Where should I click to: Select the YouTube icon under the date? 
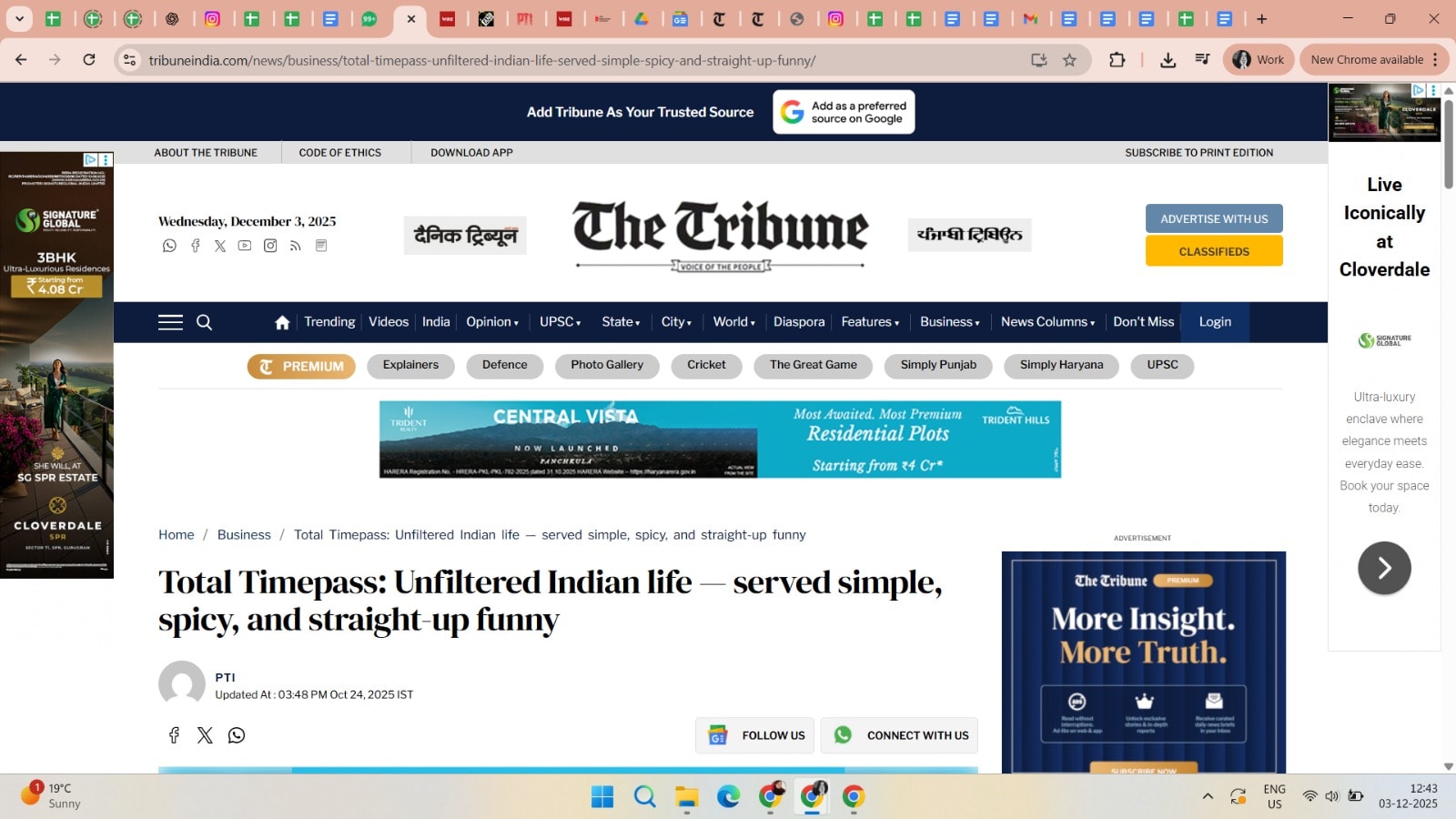pos(244,245)
